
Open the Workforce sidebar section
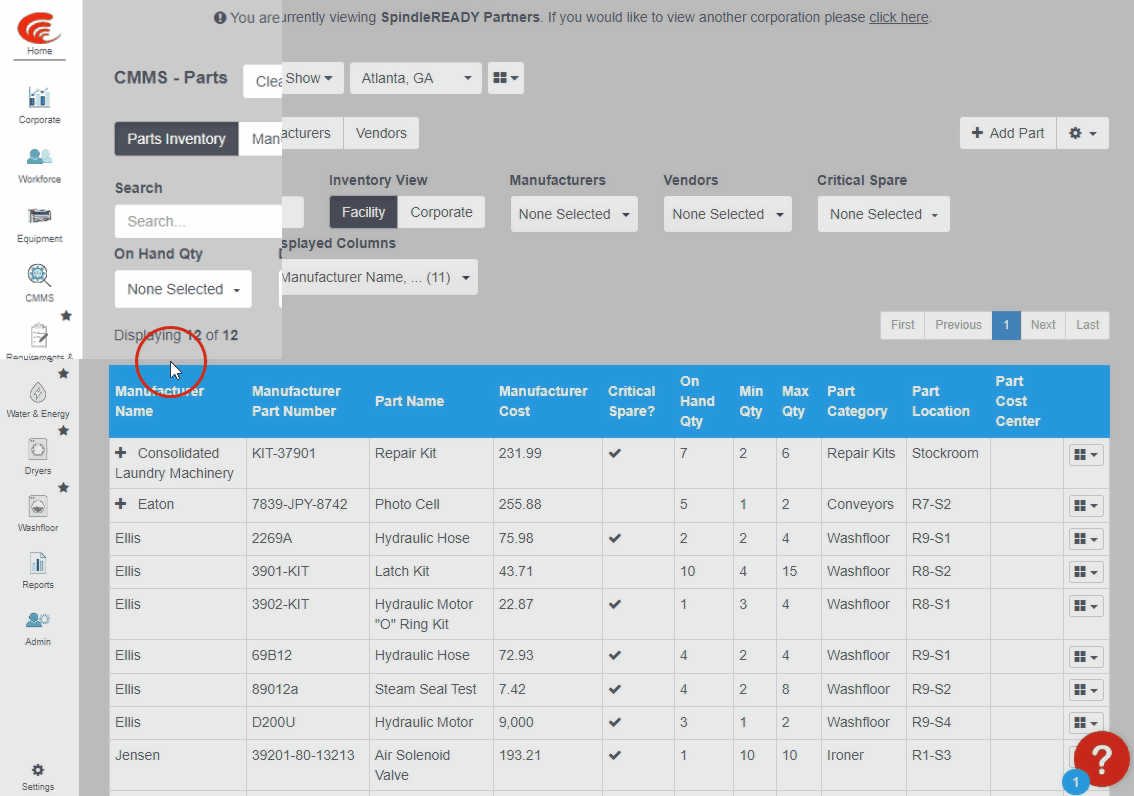[x=39, y=166]
